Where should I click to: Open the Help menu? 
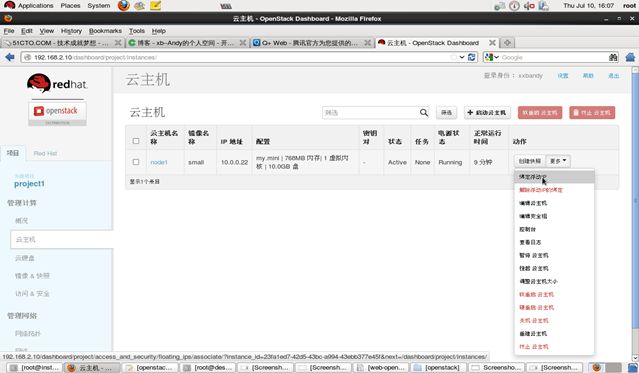[x=159, y=31]
